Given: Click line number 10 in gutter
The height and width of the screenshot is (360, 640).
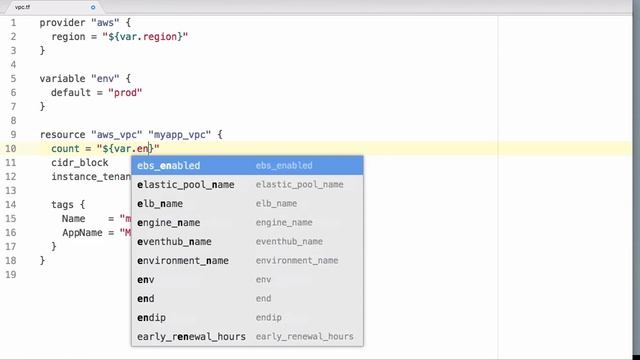Looking at the screenshot, I should tap(11, 149).
